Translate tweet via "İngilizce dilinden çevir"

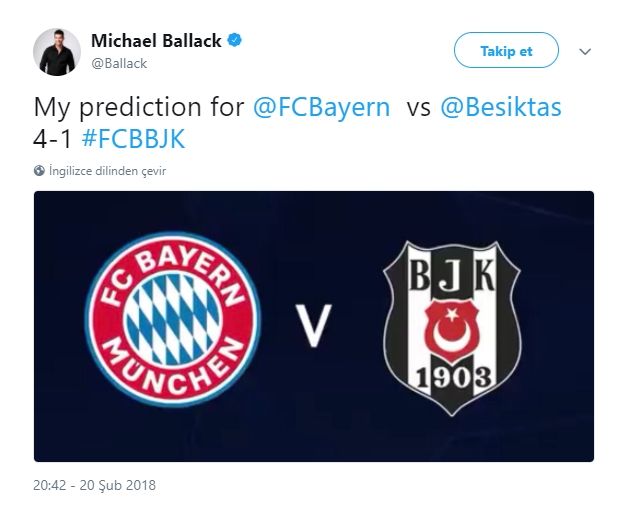[107, 171]
